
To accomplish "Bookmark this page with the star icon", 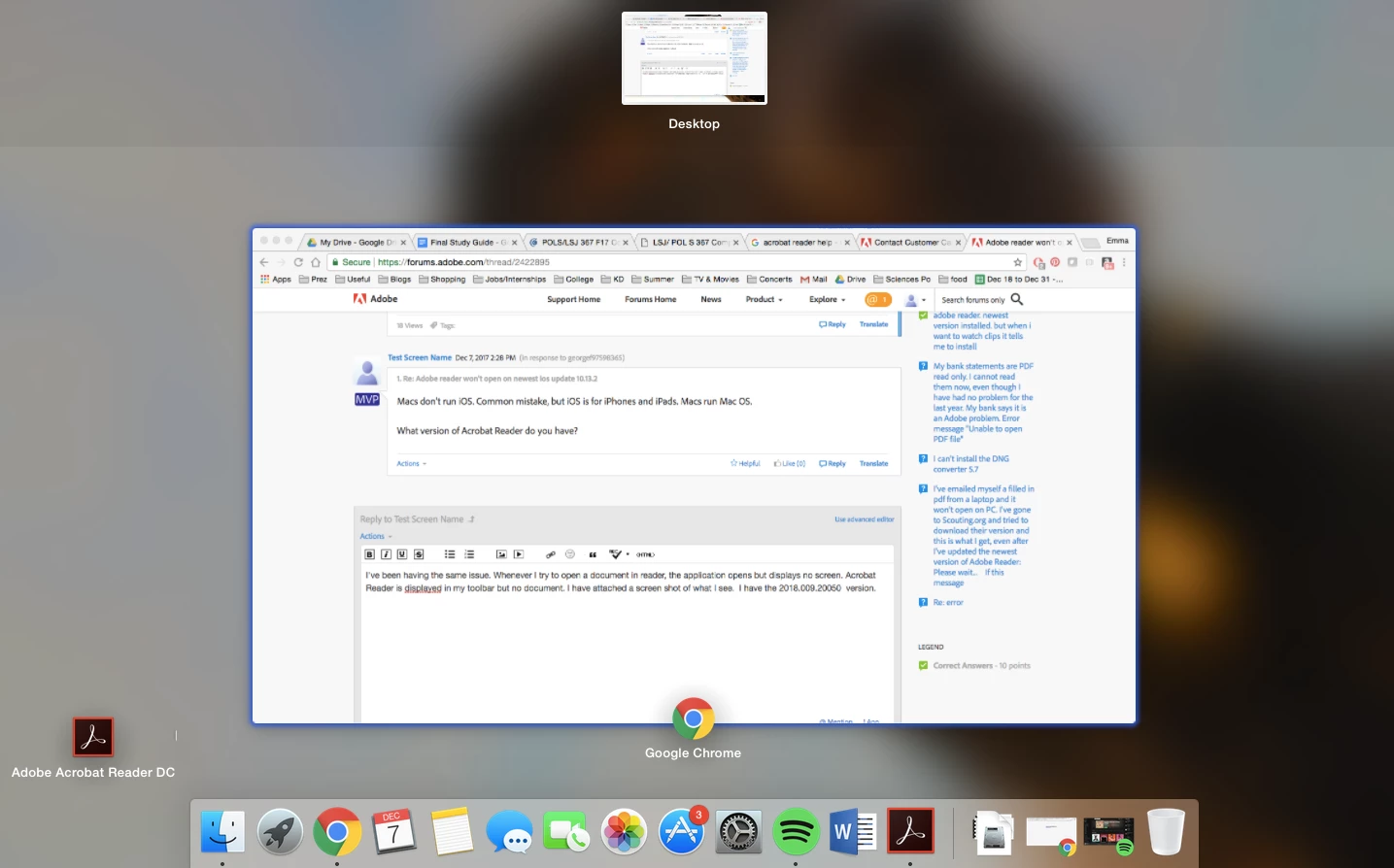I will [1018, 262].
